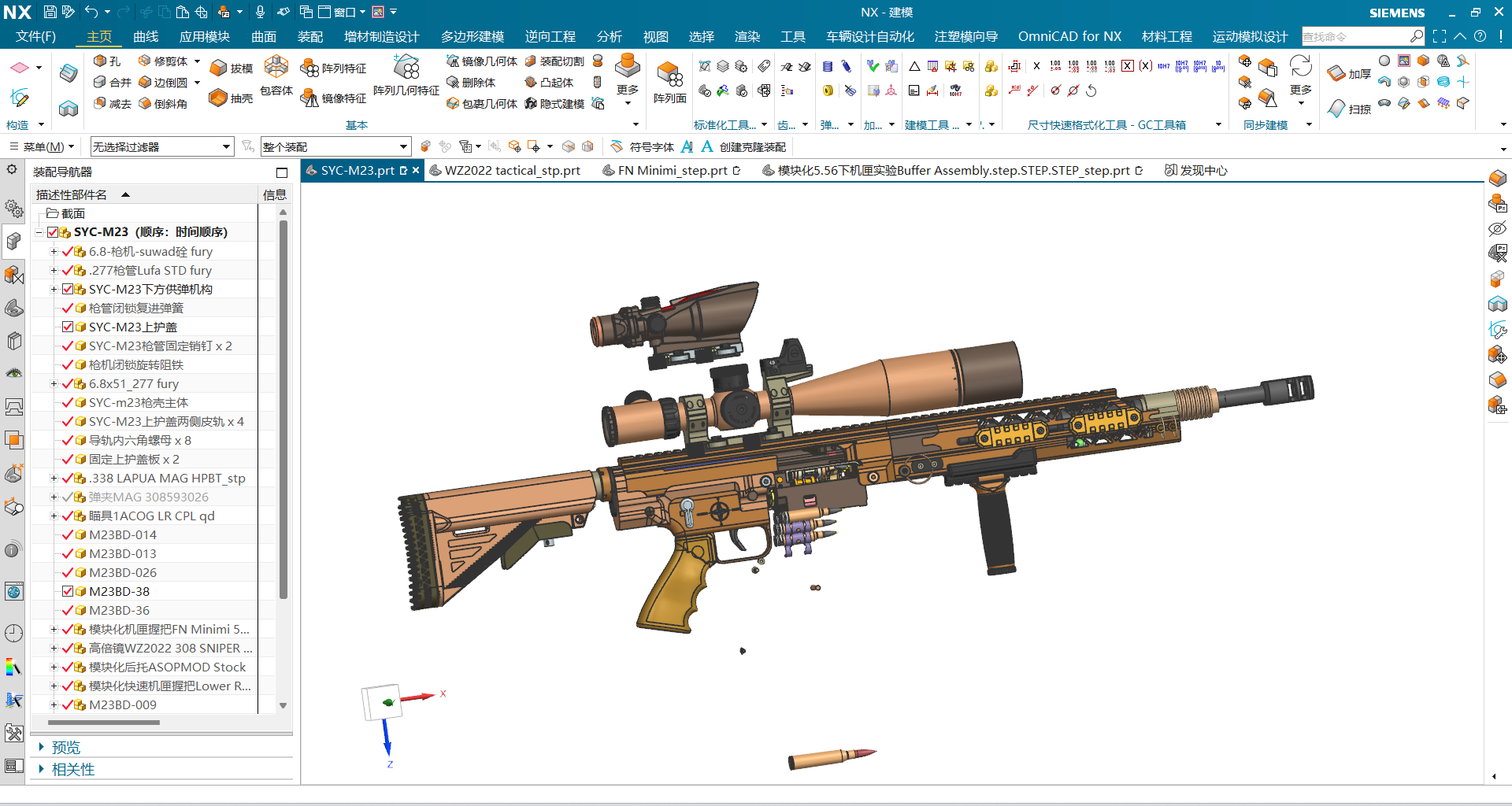Open the 整个装配 scope dropdown
The width and height of the screenshot is (1512, 806).
tap(335, 146)
